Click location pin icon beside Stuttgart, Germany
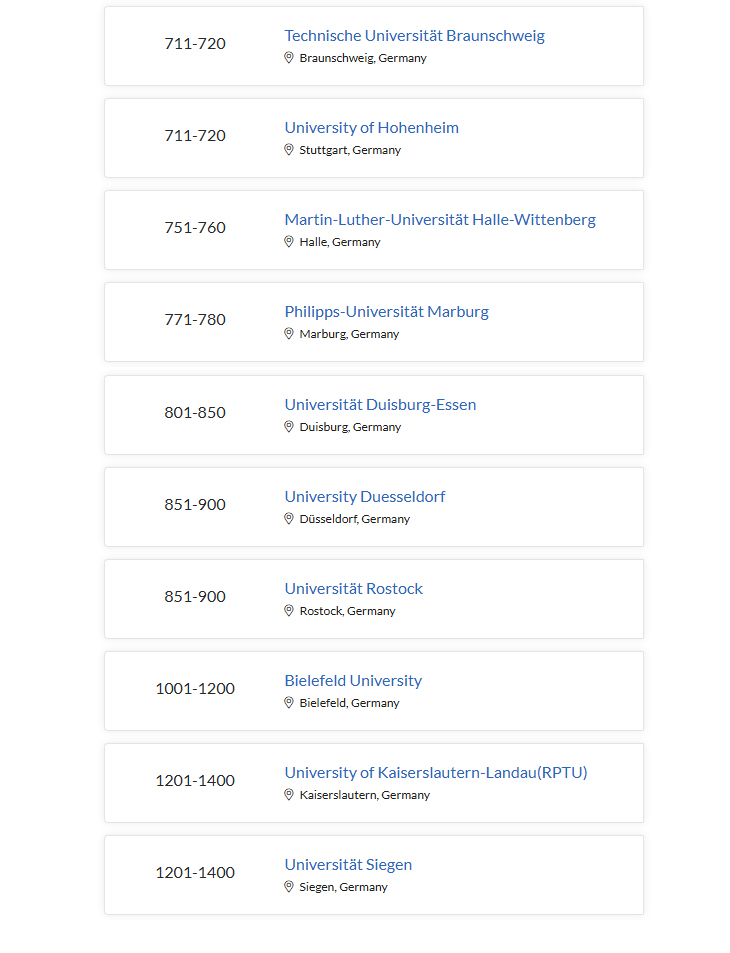Viewport: 730px width, 953px height. 289,150
